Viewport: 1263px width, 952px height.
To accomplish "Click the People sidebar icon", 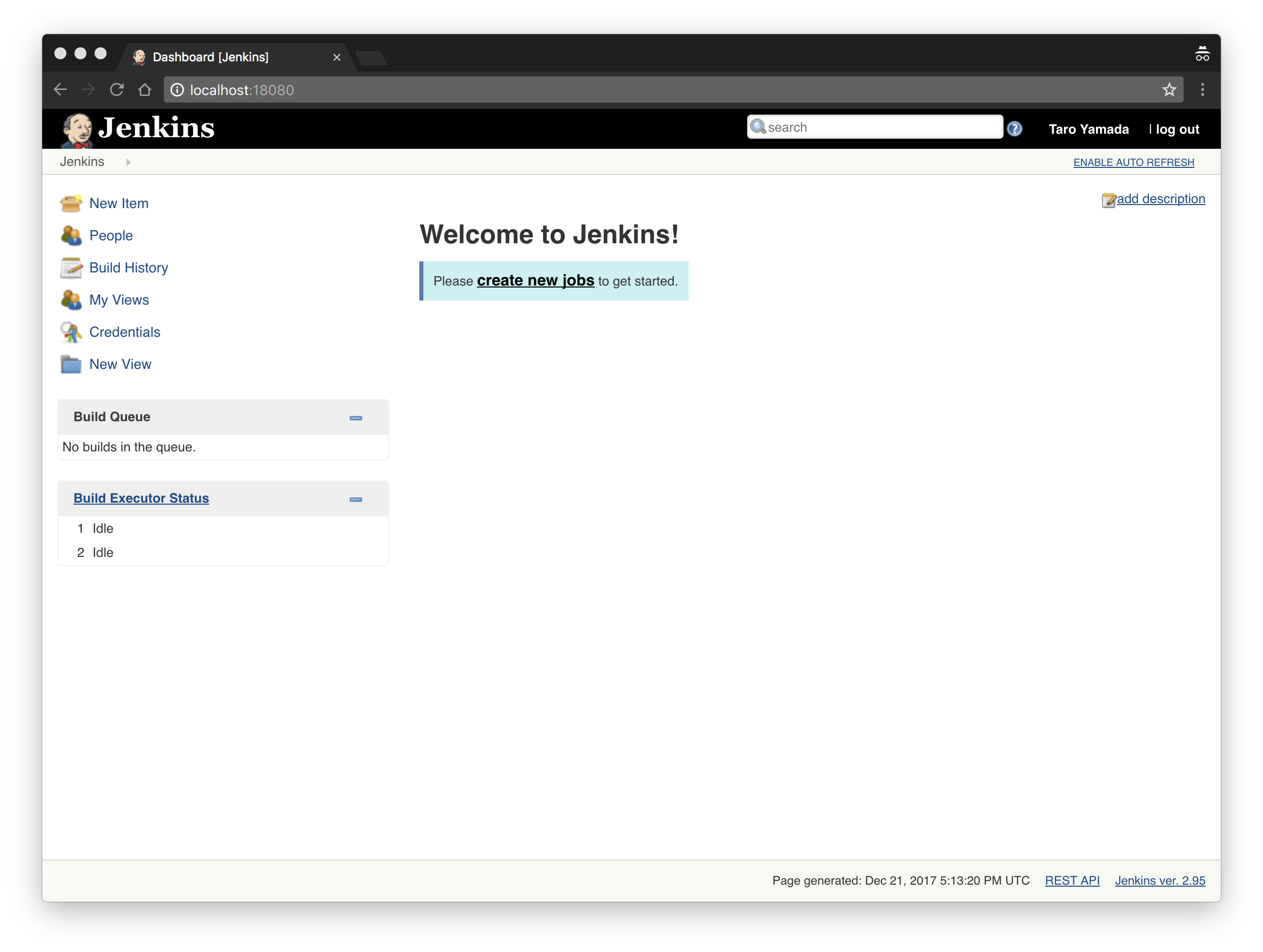I will pos(71,236).
